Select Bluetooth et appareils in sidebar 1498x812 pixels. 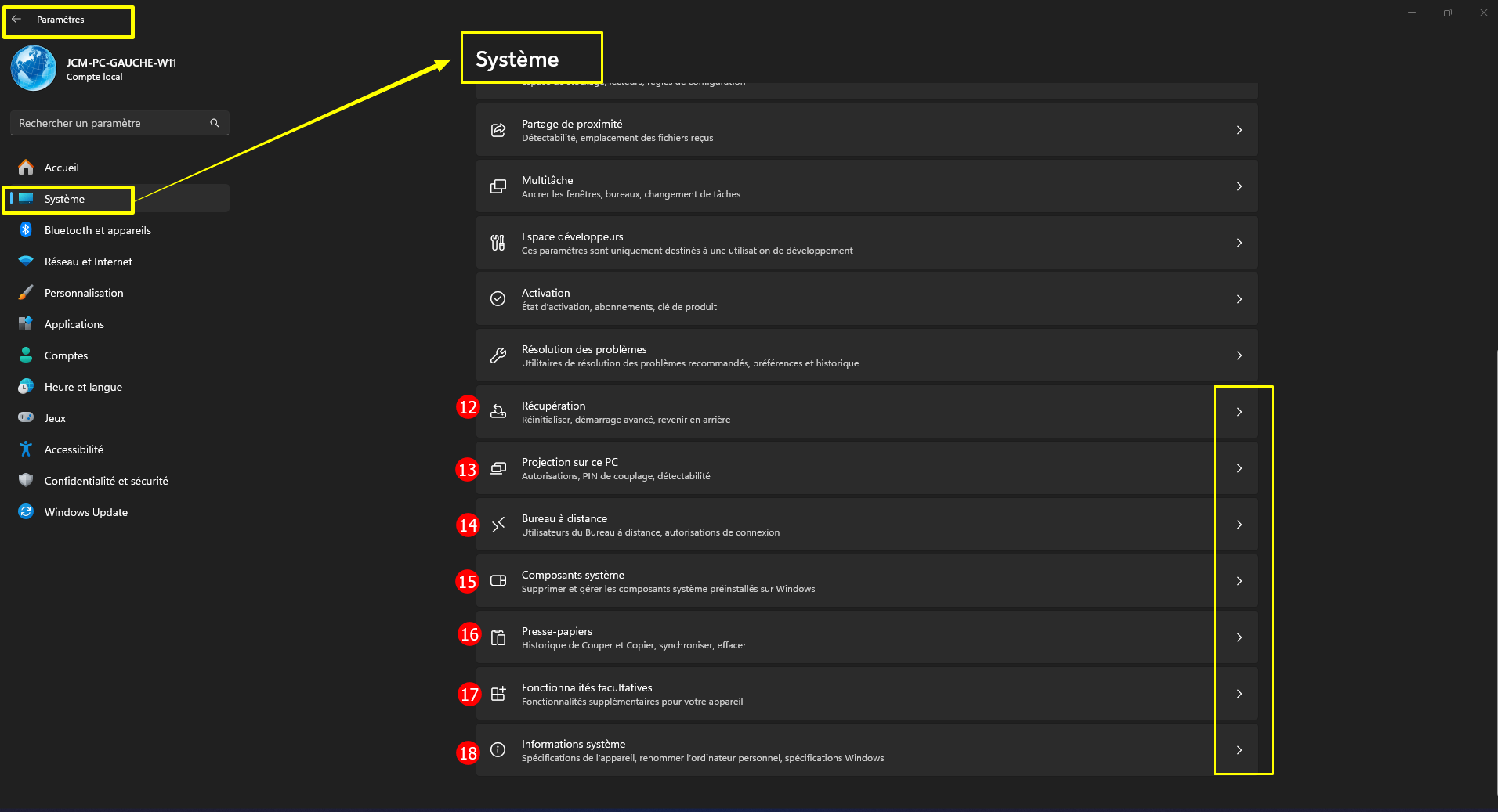click(97, 230)
